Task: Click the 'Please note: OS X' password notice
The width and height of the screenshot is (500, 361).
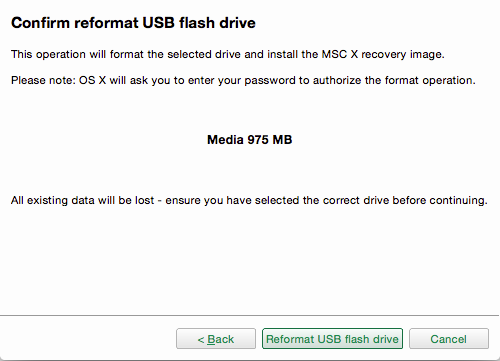Action: click(x=243, y=80)
